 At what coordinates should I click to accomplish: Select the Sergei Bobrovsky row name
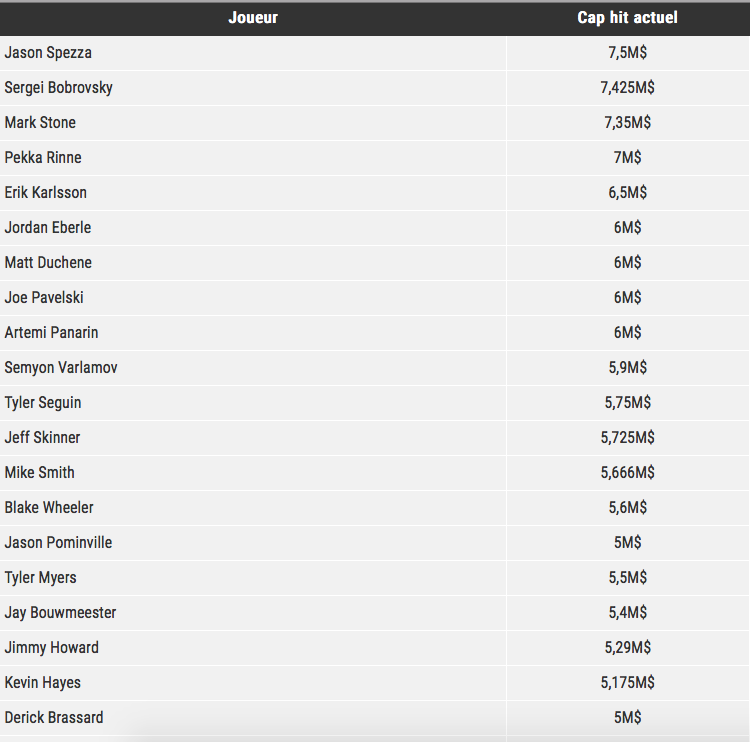pyautogui.click(x=58, y=88)
